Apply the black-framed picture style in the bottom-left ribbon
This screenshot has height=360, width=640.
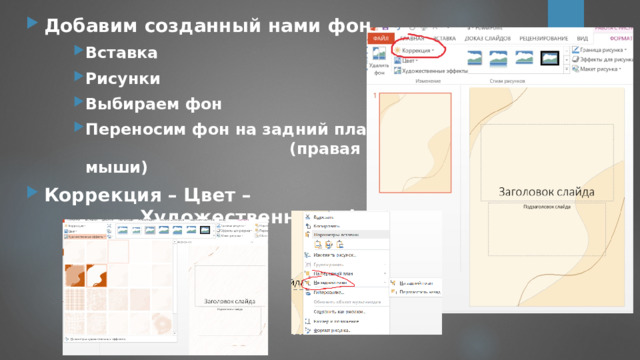click(204, 230)
